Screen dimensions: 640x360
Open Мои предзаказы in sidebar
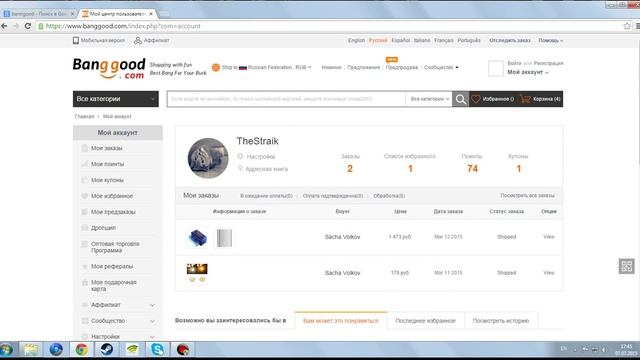click(x=113, y=212)
